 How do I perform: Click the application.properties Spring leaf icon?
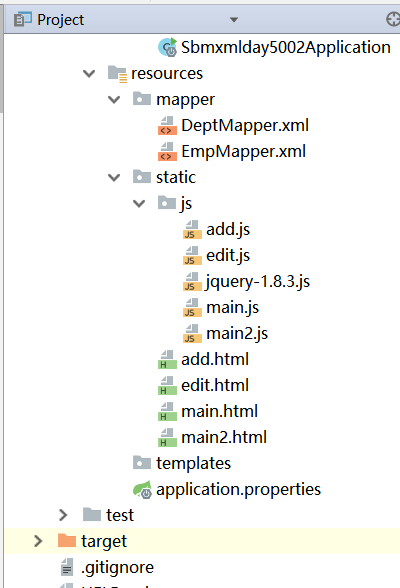(142, 490)
